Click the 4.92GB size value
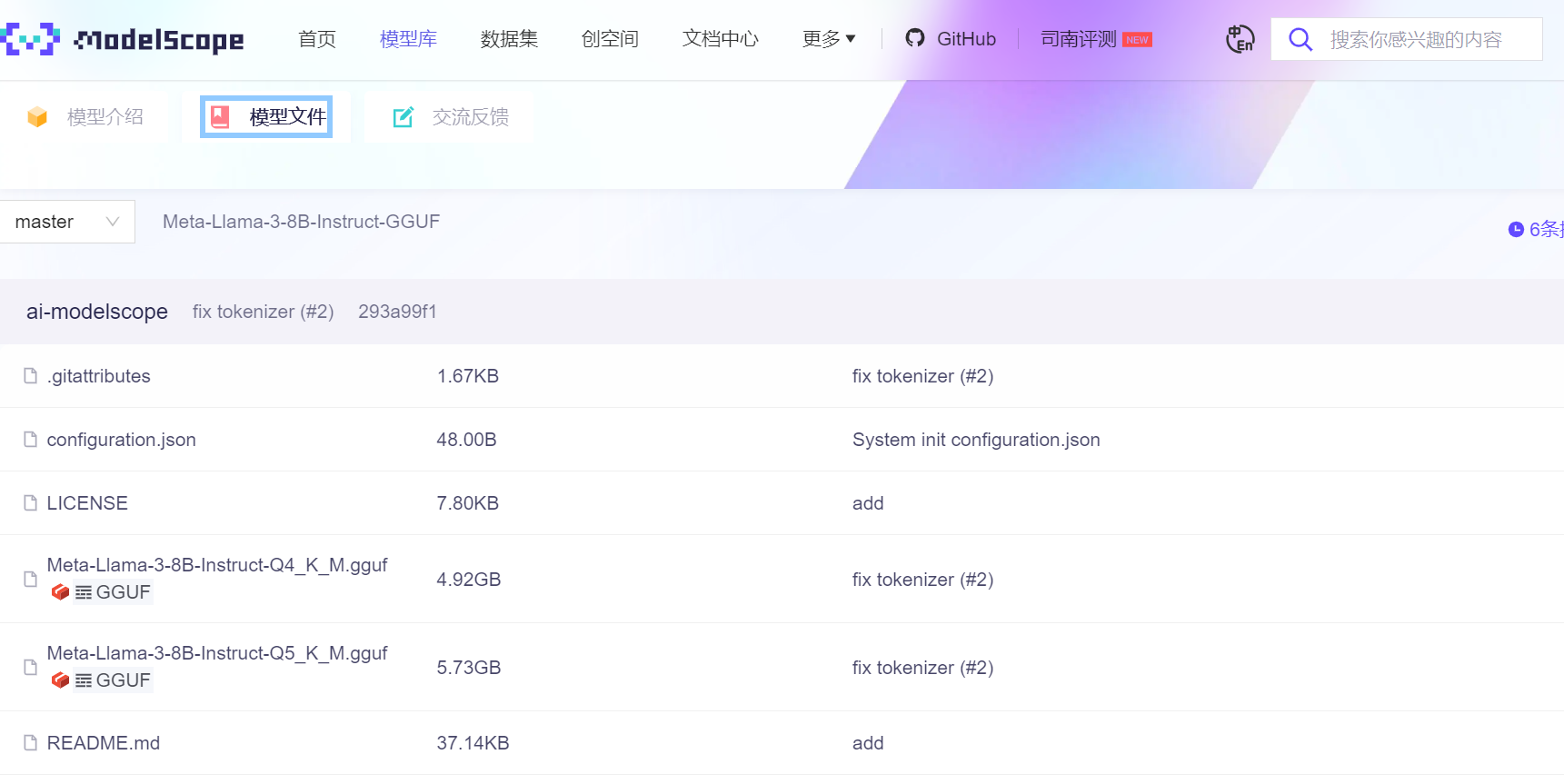 pos(469,580)
